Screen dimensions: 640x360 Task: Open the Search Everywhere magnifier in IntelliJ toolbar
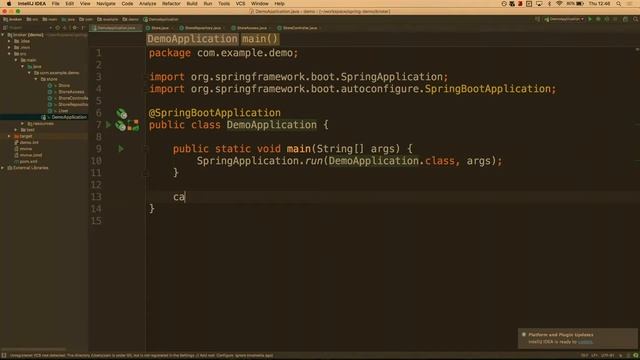tap(636, 19)
